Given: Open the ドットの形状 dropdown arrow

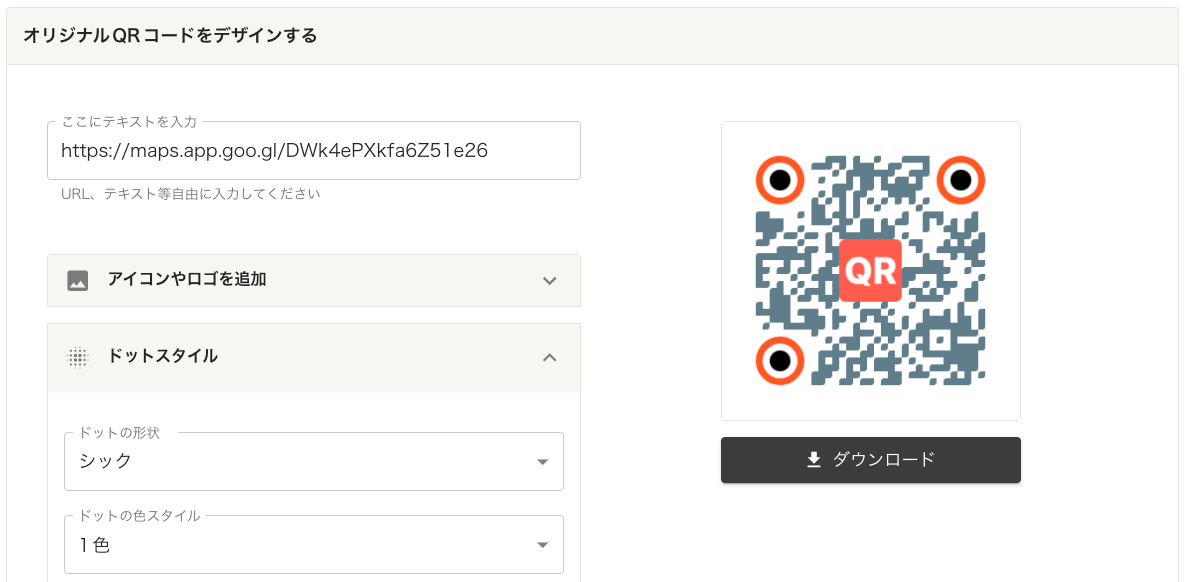Looking at the screenshot, I should pyautogui.click(x=542, y=462).
